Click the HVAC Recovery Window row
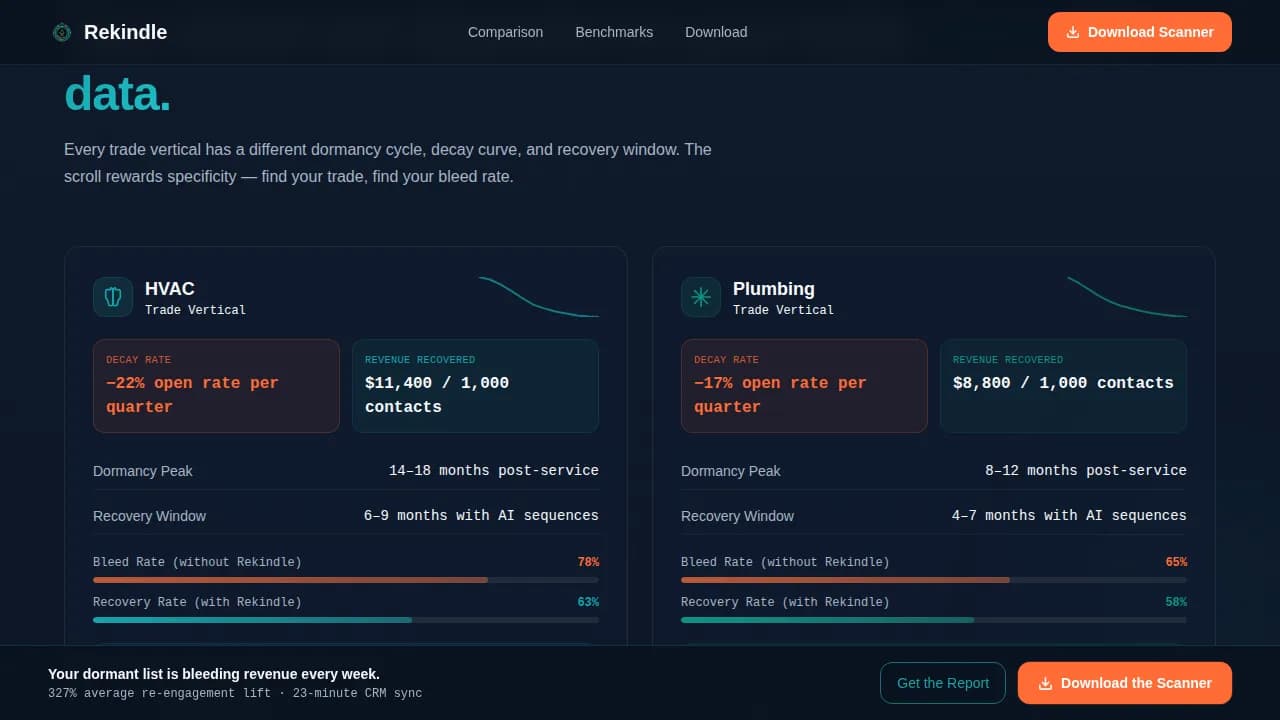The height and width of the screenshot is (720, 1280). point(345,515)
